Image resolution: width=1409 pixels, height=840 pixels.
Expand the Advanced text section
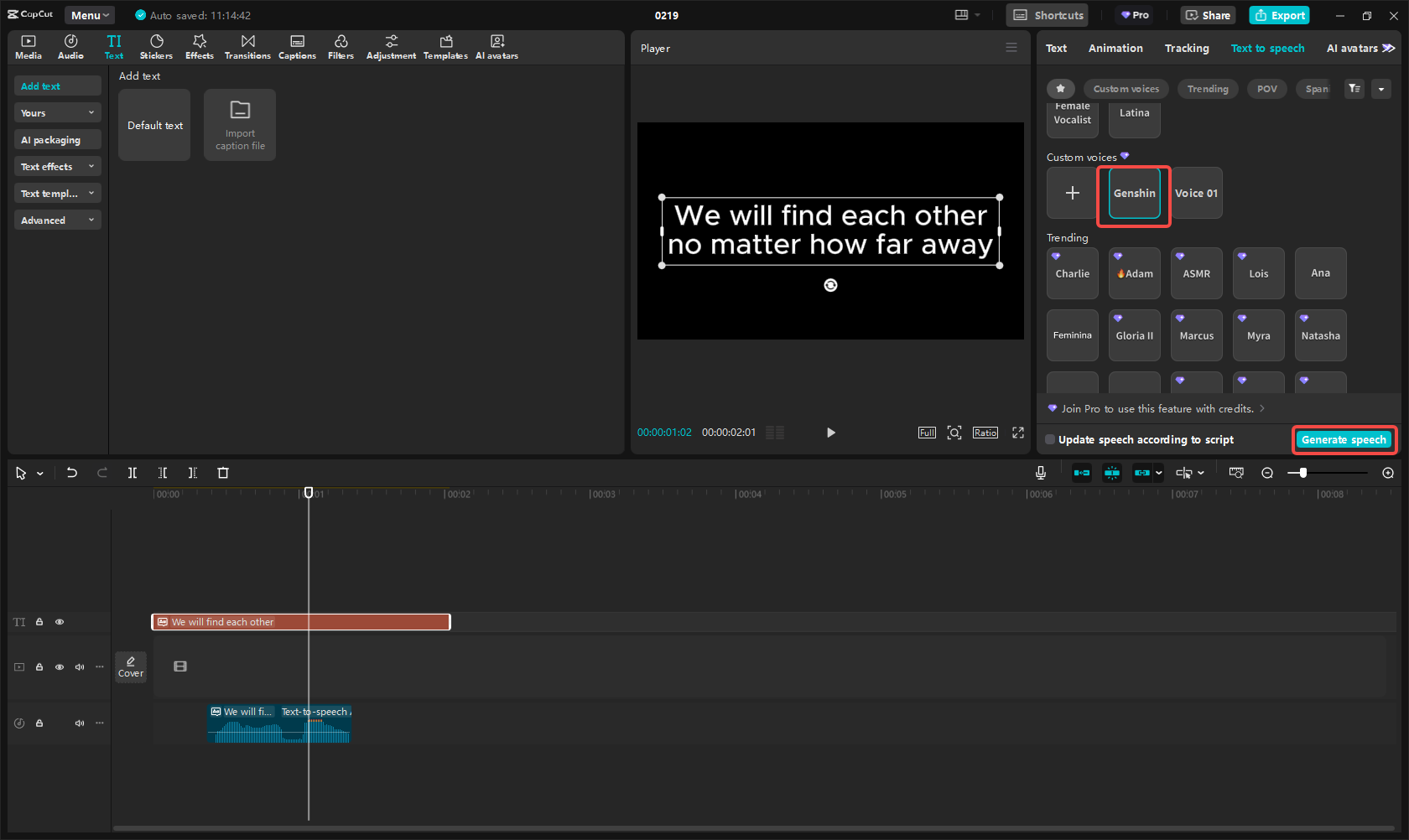coord(57,220)
